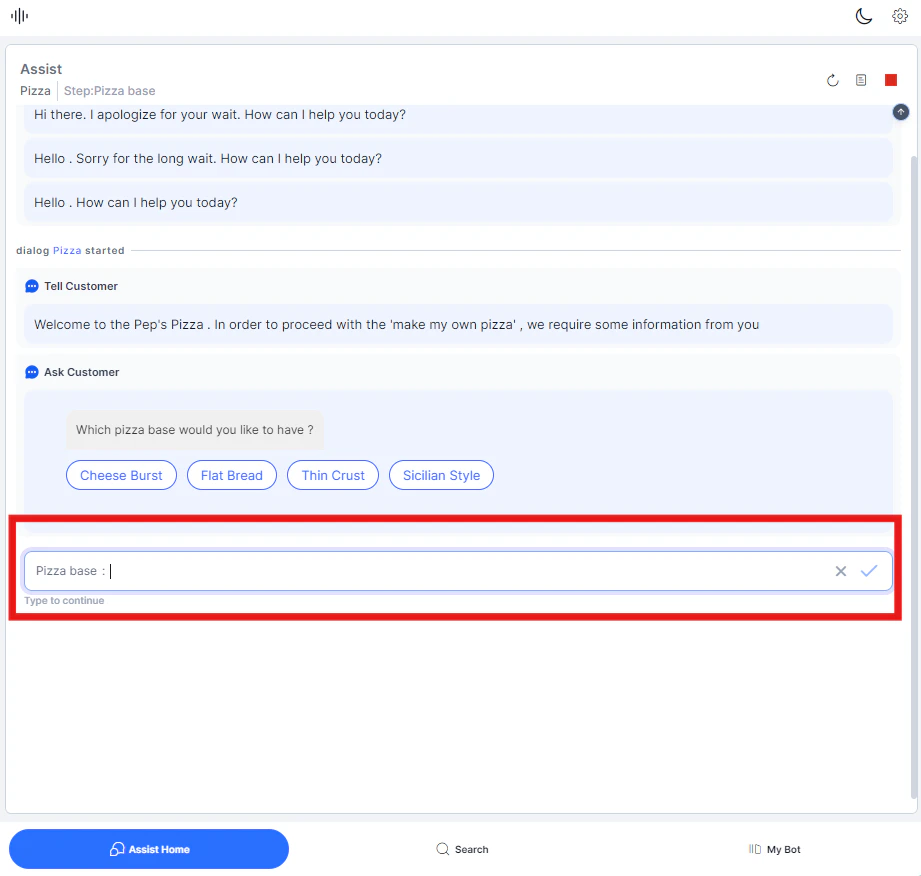Image resolution: width=921 pixels, height=876 pixels.
Task: Click the 'Step:Pizza base' header label
Action: 109,91
